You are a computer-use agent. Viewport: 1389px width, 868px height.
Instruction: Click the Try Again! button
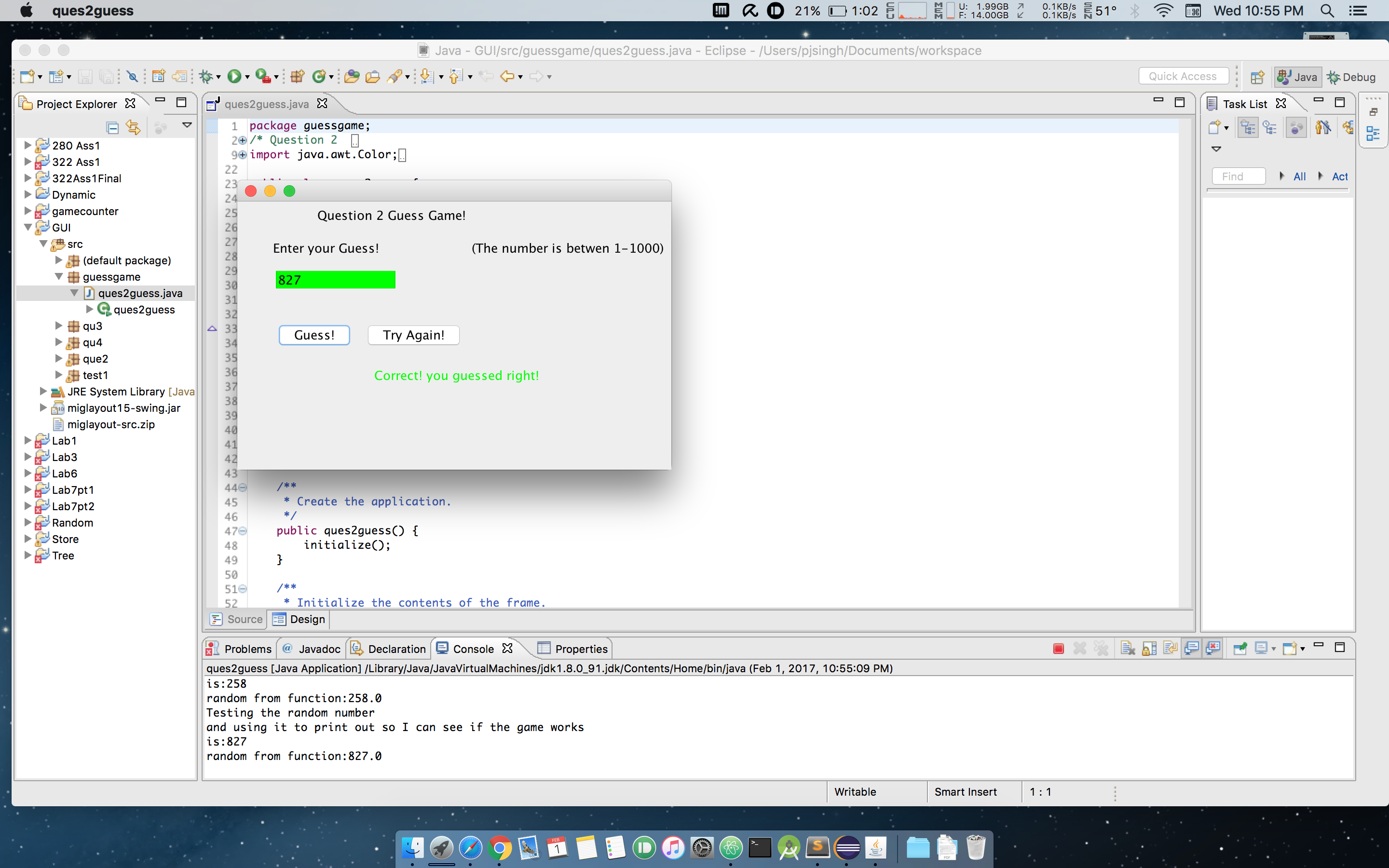[413, 335]
